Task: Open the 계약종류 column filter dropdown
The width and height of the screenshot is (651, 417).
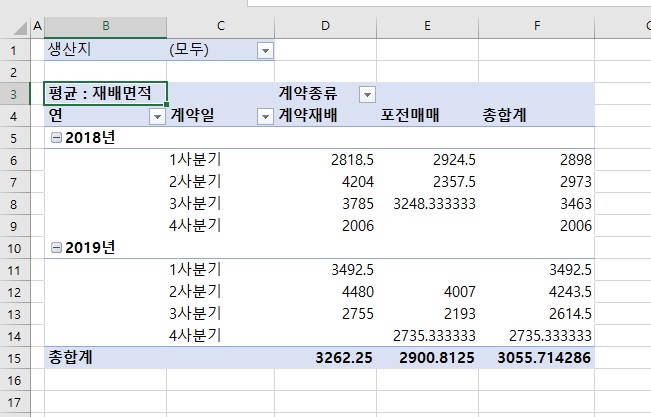Action: point(367,94)
